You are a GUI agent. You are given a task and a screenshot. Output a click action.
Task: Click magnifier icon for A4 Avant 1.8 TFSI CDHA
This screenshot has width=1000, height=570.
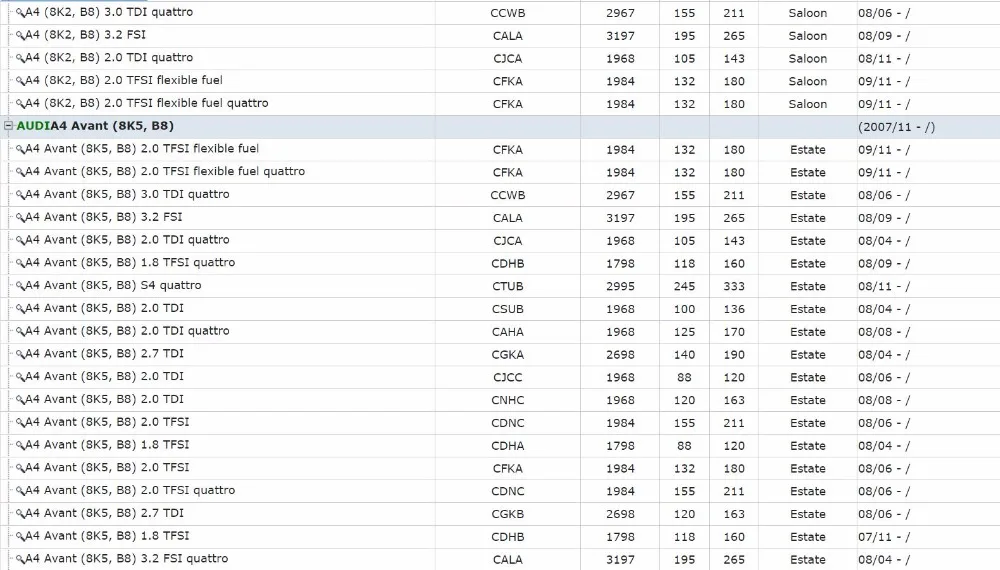20,446
